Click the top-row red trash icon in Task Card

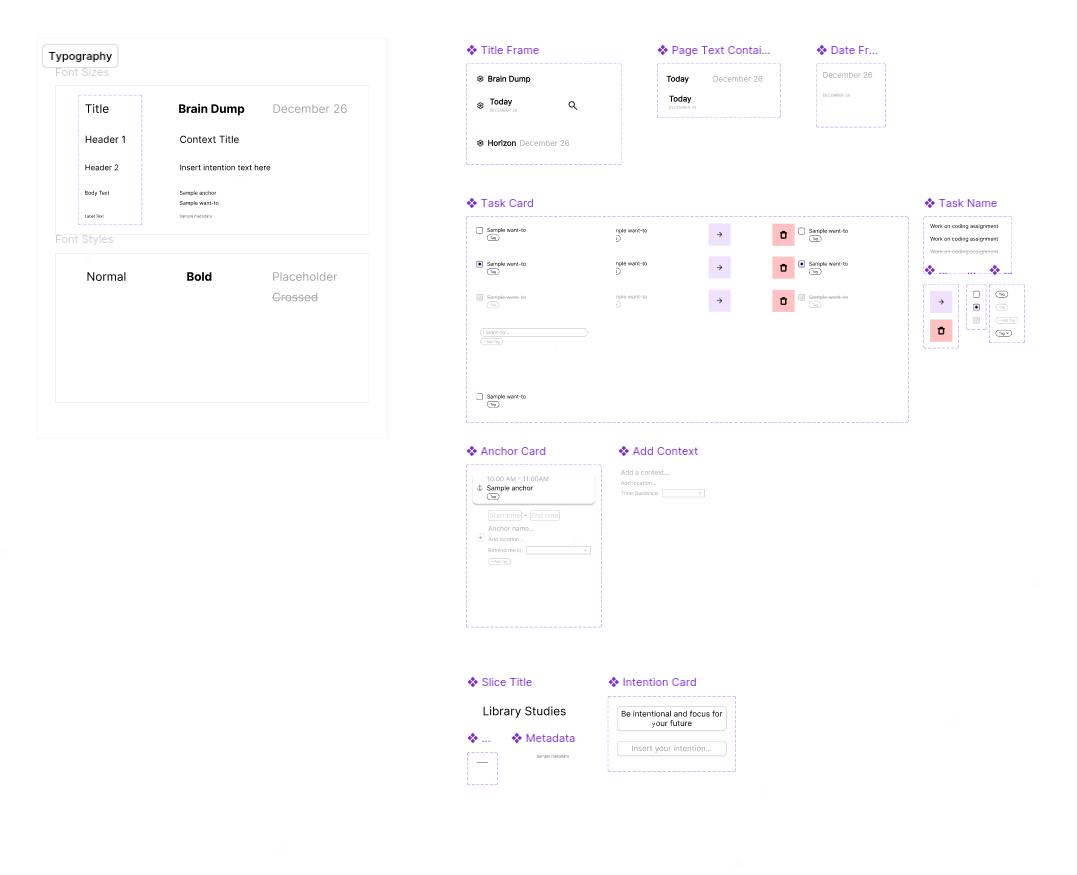point(783,235)
